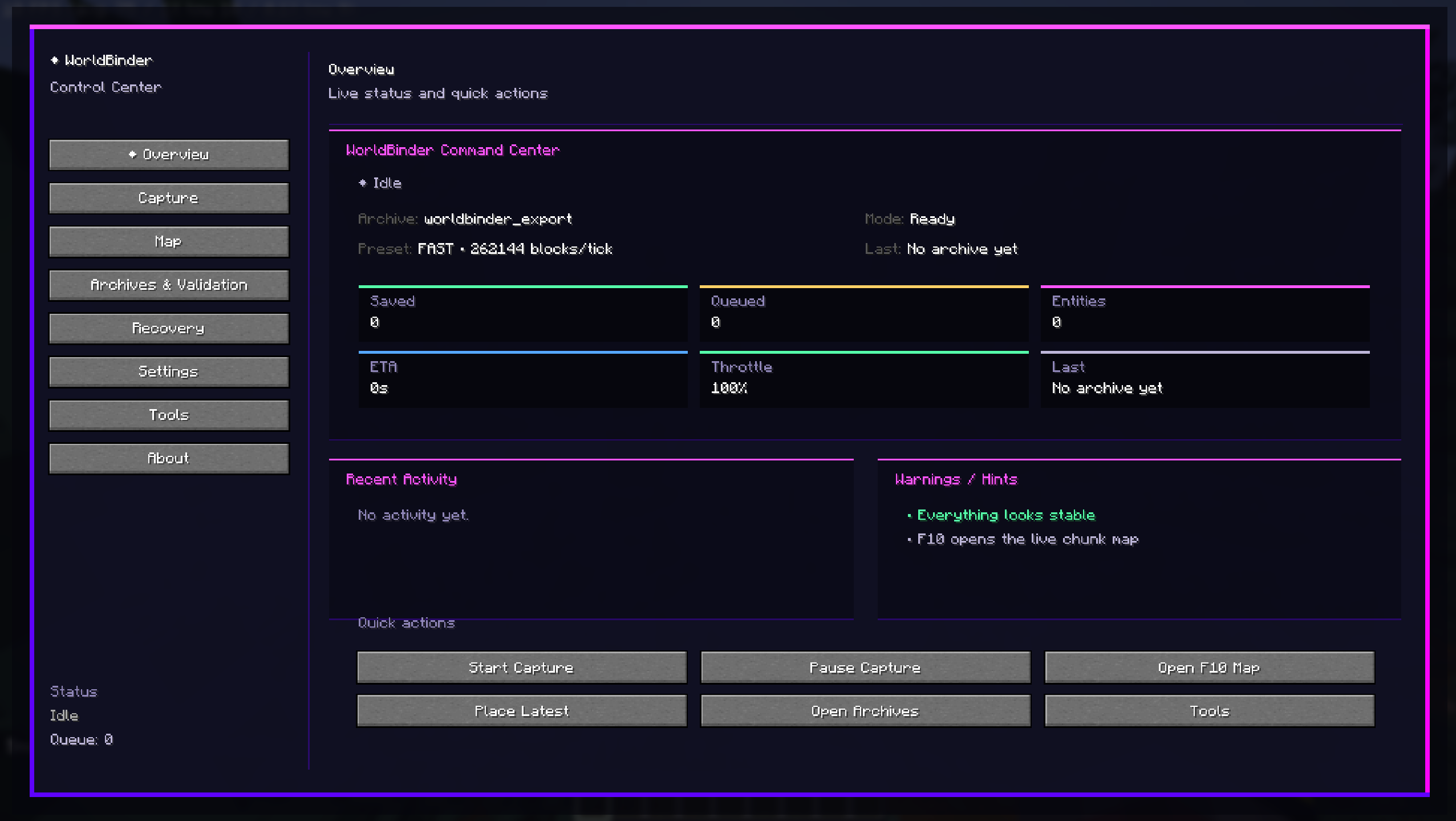Open the Settings section in sidebar

(169, 371)
